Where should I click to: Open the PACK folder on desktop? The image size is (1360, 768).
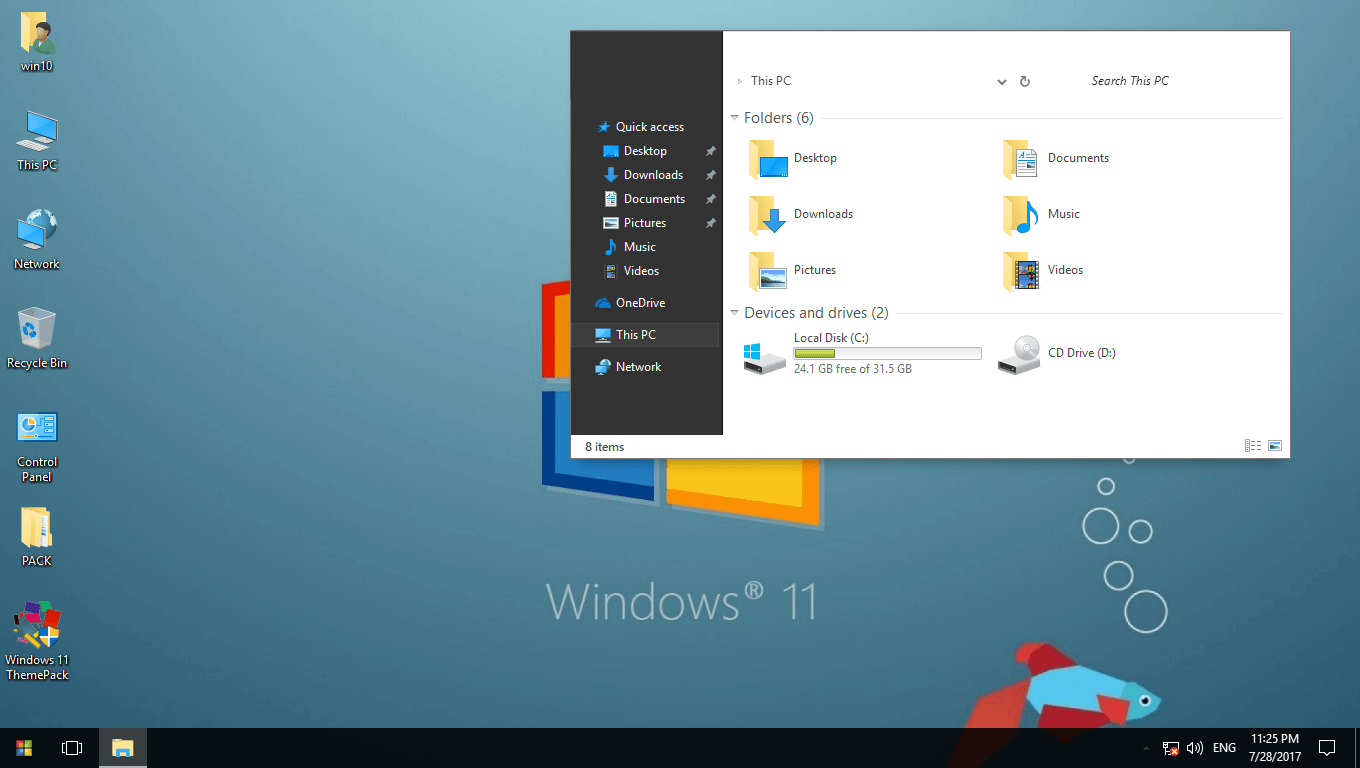point(37,537)
